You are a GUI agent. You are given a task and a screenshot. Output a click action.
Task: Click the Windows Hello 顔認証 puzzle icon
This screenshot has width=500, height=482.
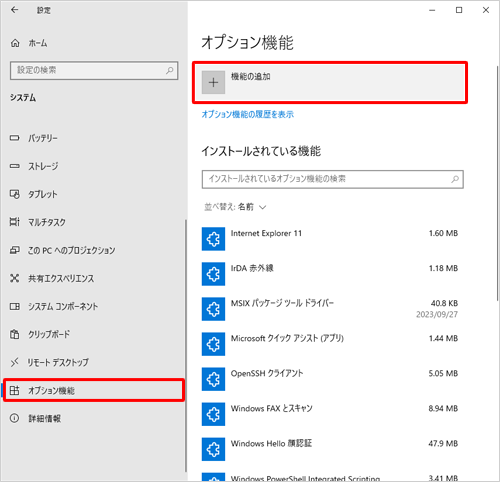[x=213, y=449]
